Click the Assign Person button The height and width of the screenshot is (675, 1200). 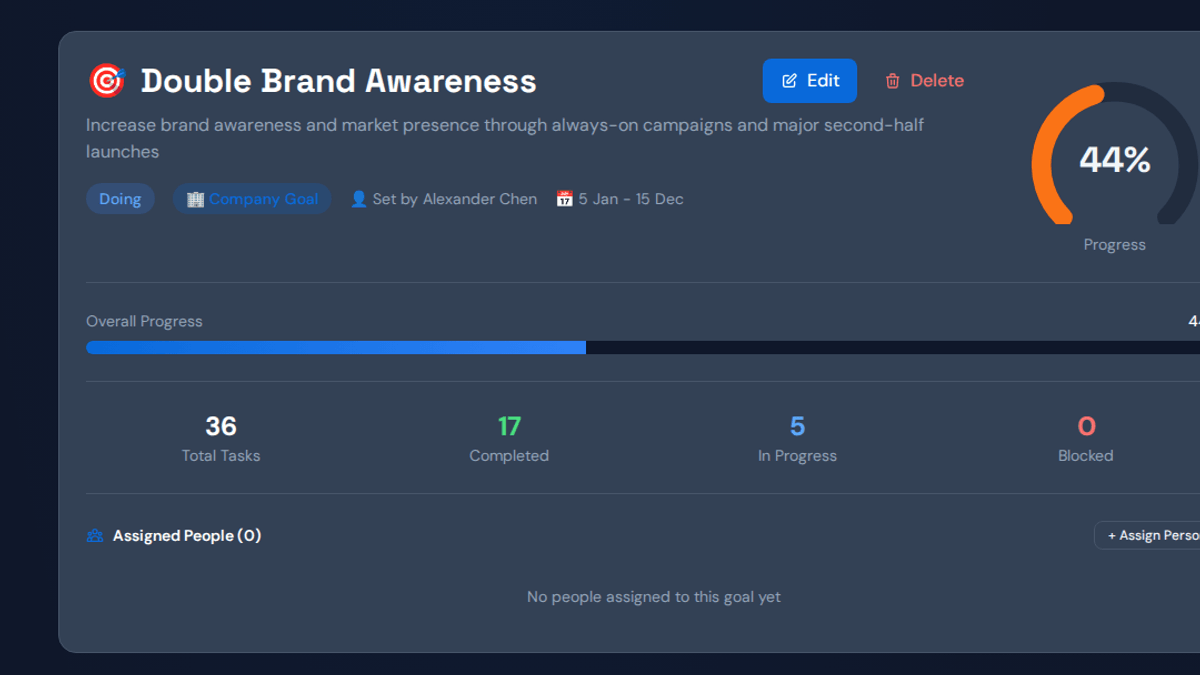coord(1148,535)
